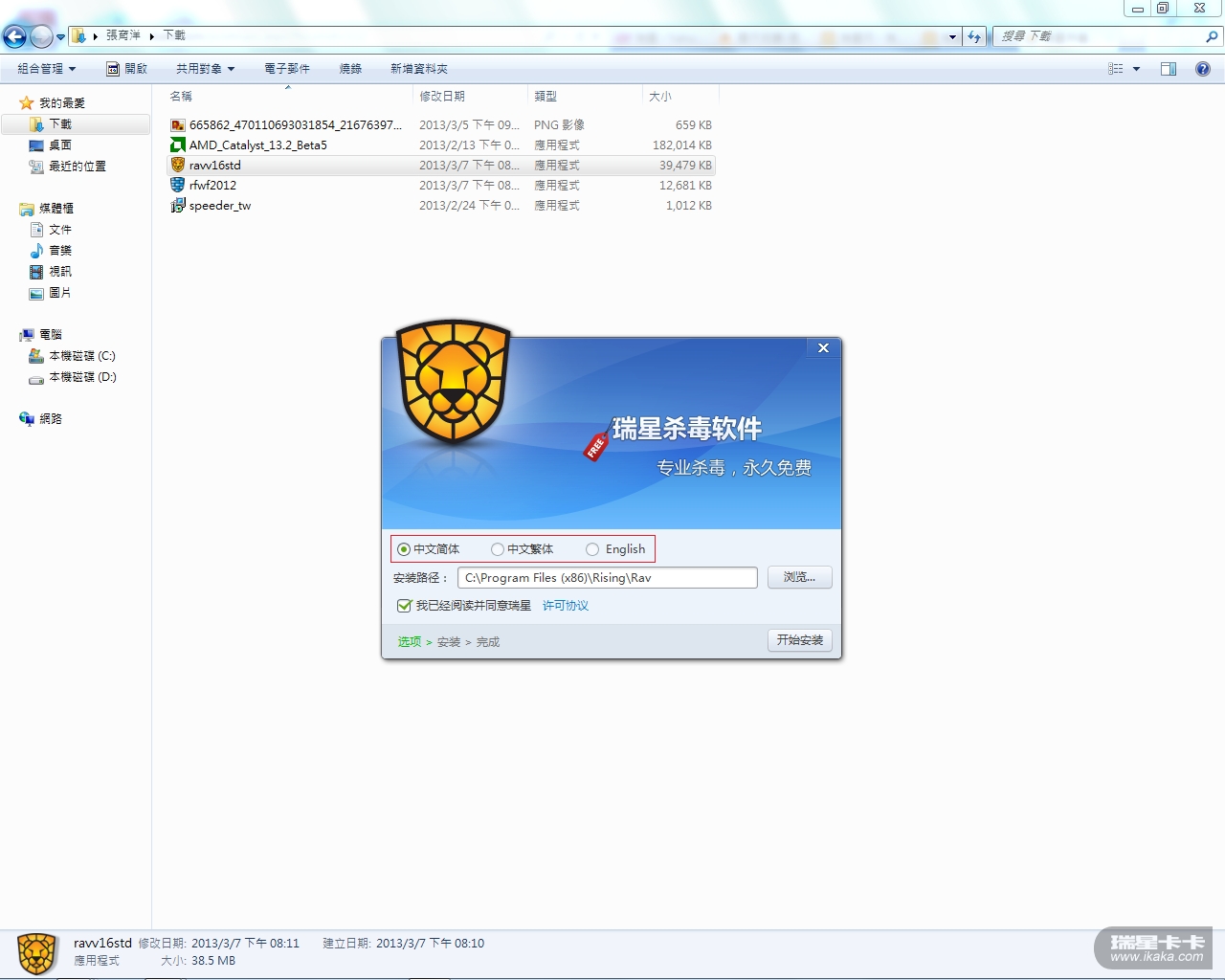Open Explorer help via the blue question mark
Image resolution: width=1225 pixels, height=980 pixels.
click(1203, 69)
